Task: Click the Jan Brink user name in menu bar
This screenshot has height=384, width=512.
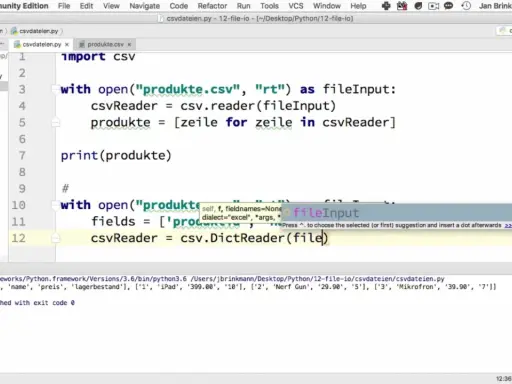Action: click(495, 6)
